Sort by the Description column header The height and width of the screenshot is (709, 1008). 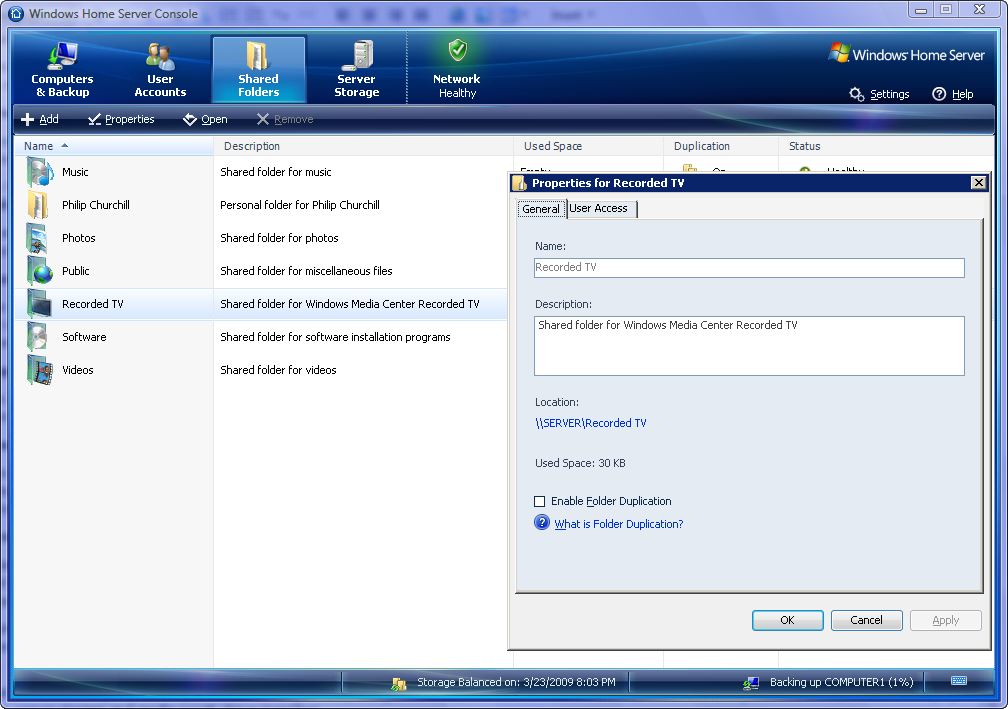tap(363, 146)
